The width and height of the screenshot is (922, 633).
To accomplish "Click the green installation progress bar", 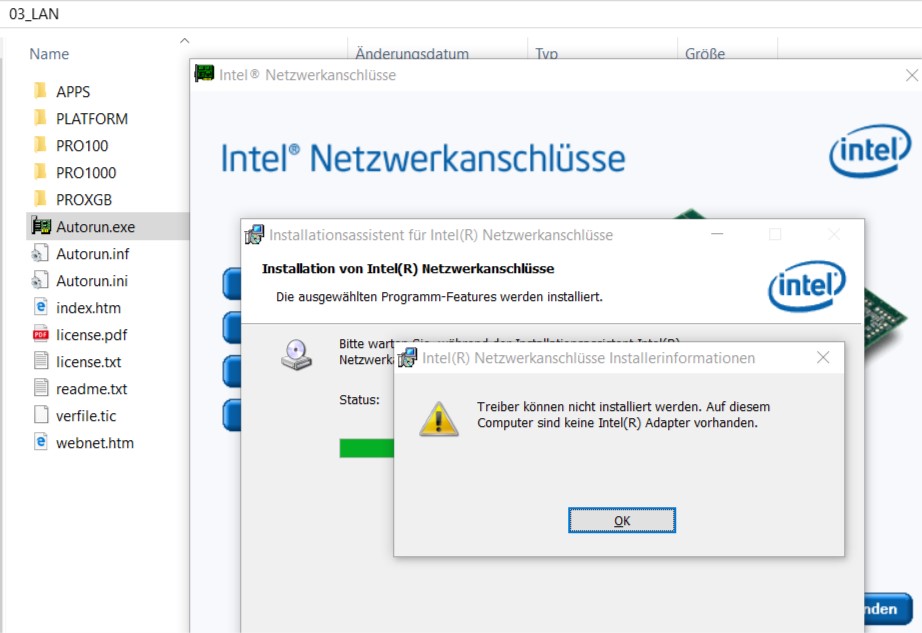I will pyautogui.click(x=366, y=448).
